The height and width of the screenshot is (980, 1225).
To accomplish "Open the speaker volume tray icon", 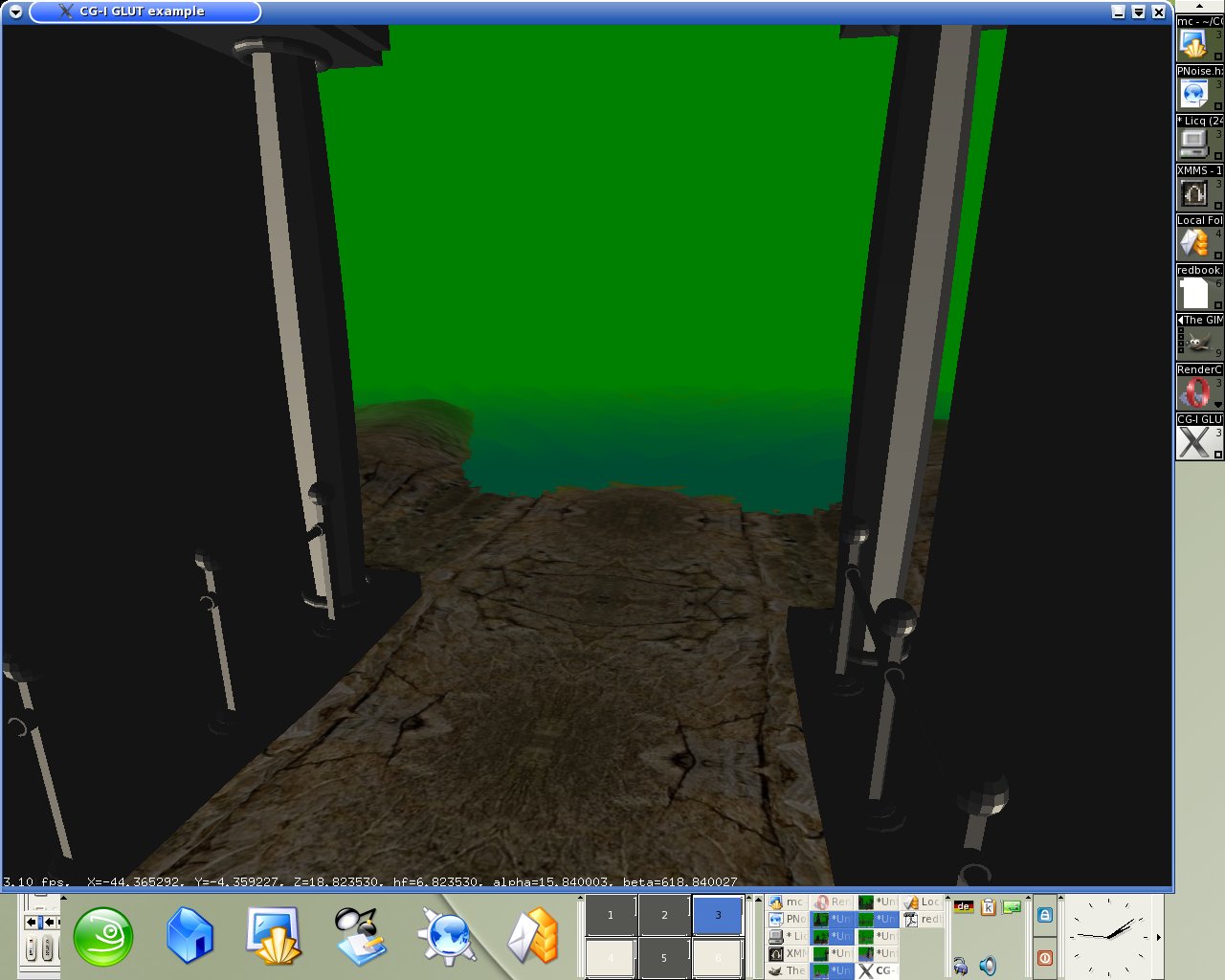I will (x=988, y=966).
